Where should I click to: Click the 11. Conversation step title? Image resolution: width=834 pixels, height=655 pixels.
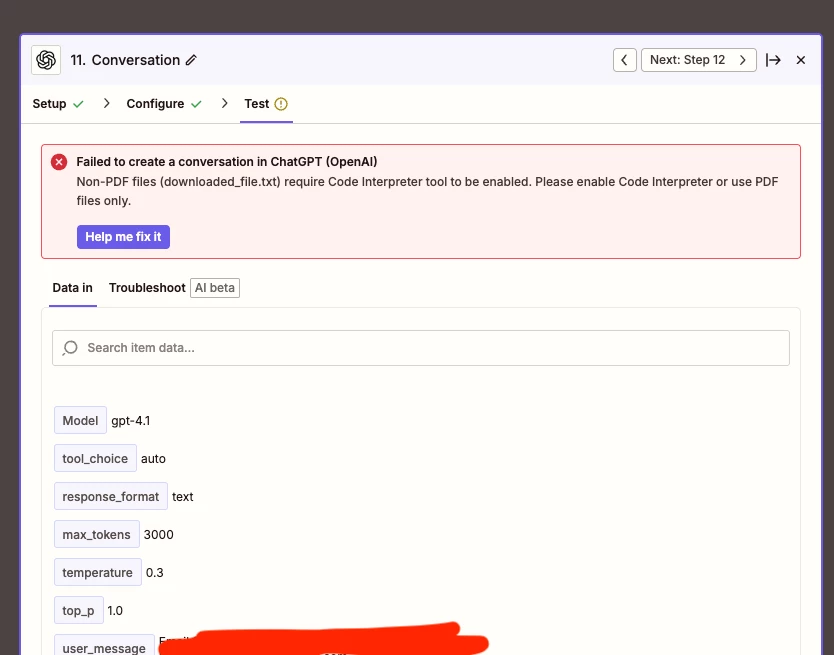pos(126,60)
